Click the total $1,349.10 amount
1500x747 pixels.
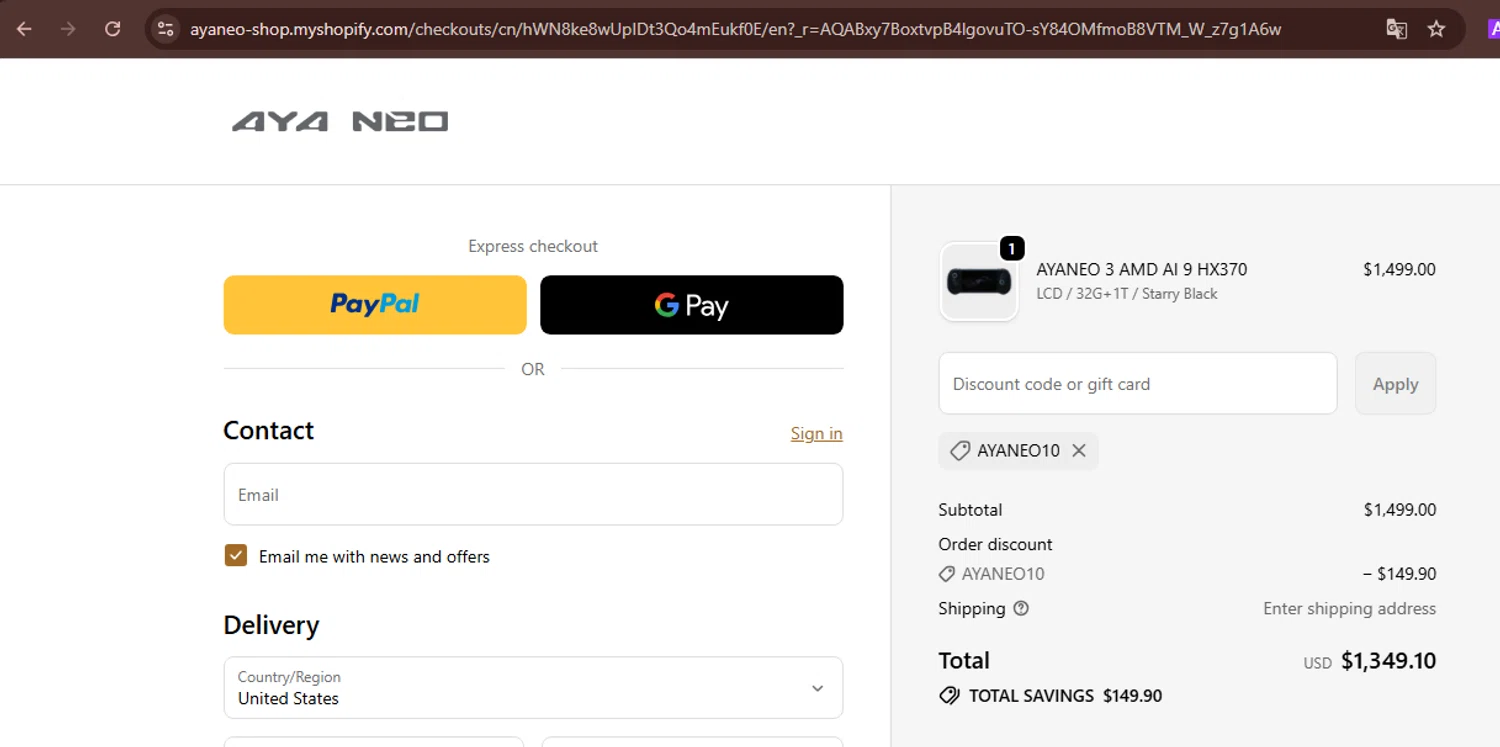(1388, 661)
